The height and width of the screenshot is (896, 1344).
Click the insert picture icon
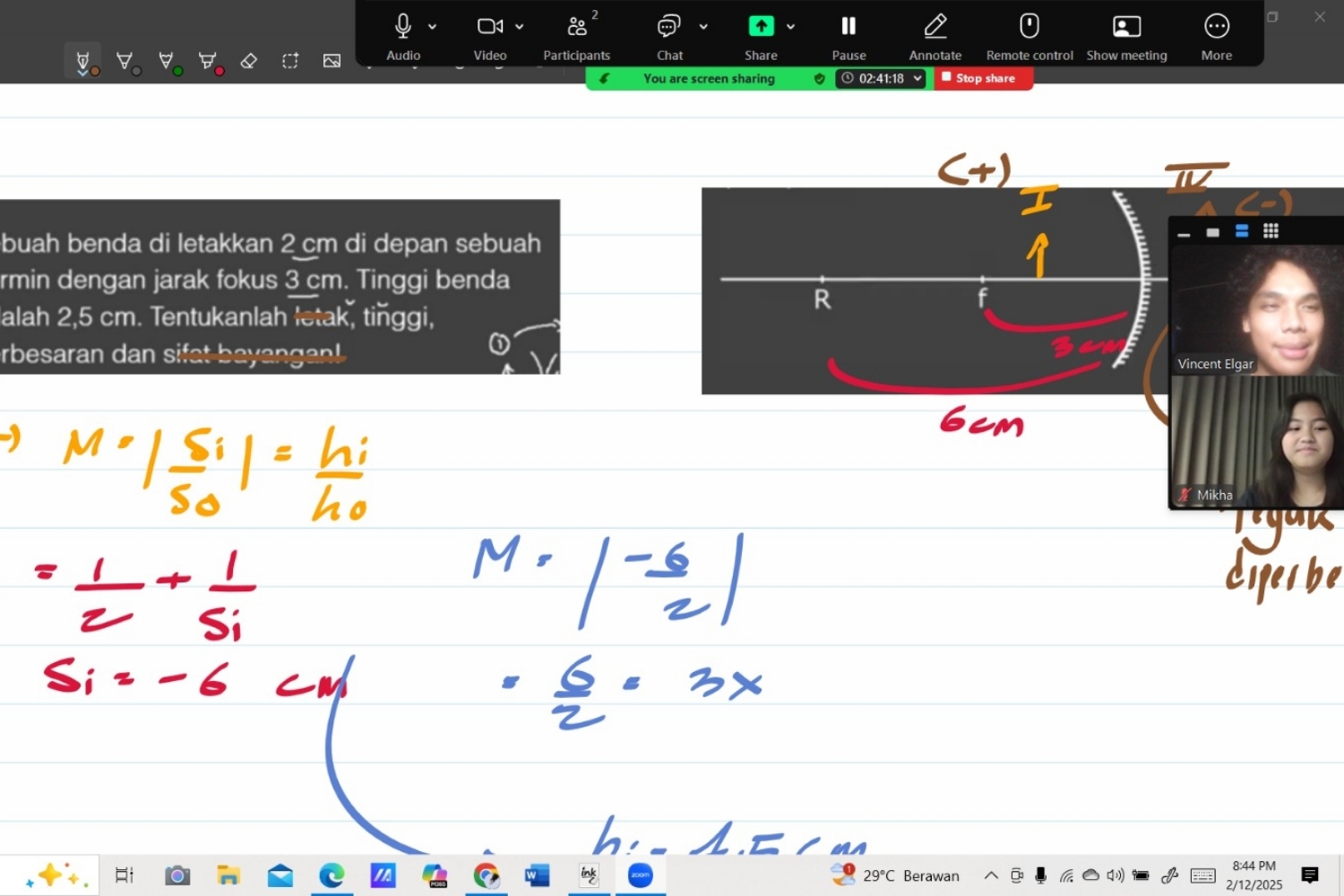pos(332,61)
